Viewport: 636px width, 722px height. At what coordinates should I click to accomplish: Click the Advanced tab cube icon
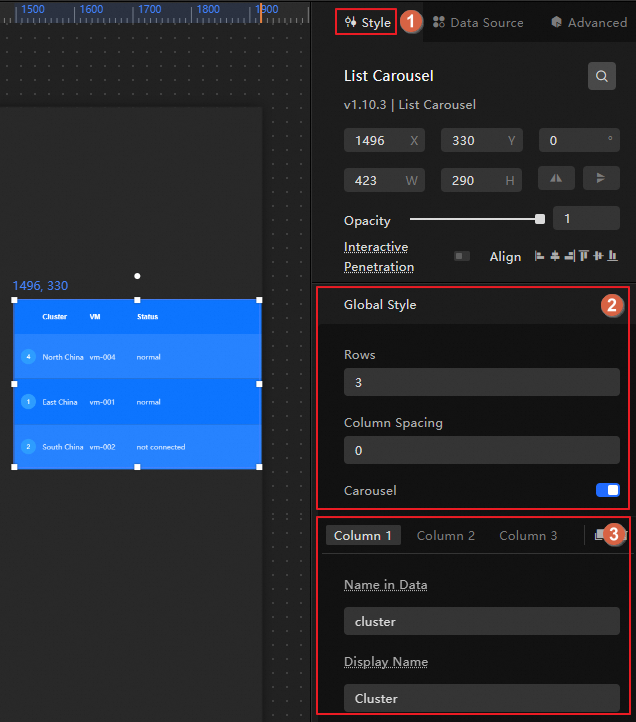556,22
